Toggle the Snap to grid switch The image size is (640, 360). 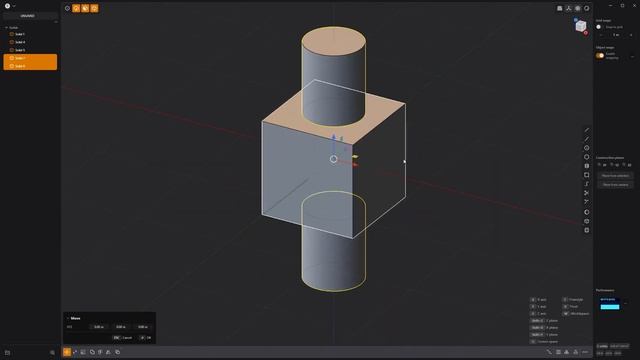coord(599,27)
